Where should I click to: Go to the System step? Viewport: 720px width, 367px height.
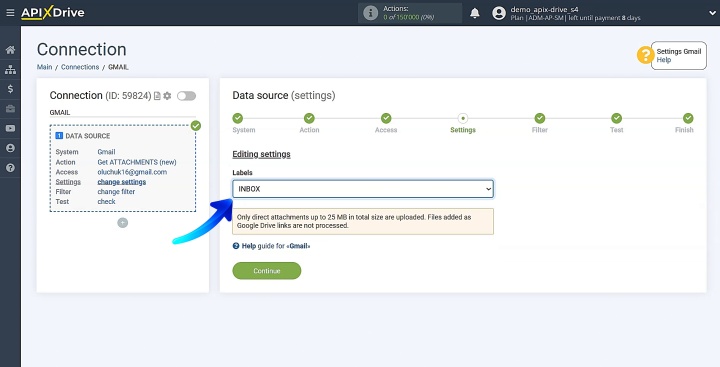pos(237,119)
